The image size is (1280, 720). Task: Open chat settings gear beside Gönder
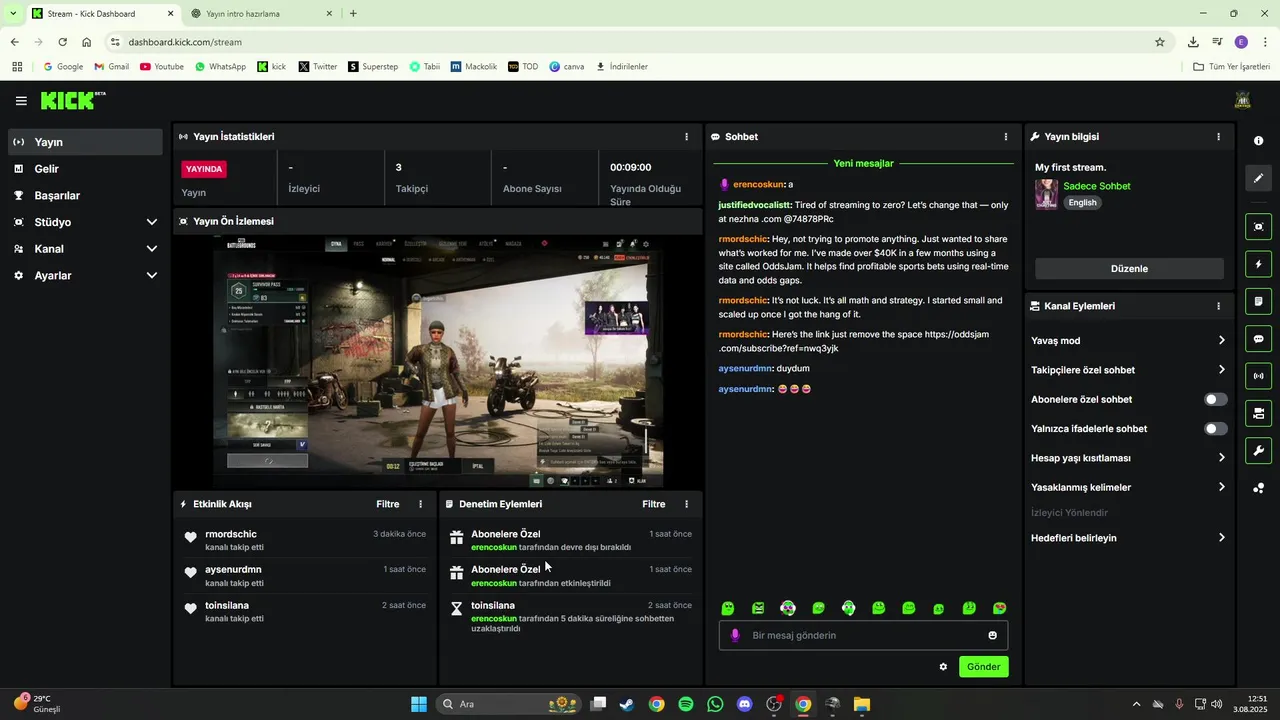pos(943,667)
